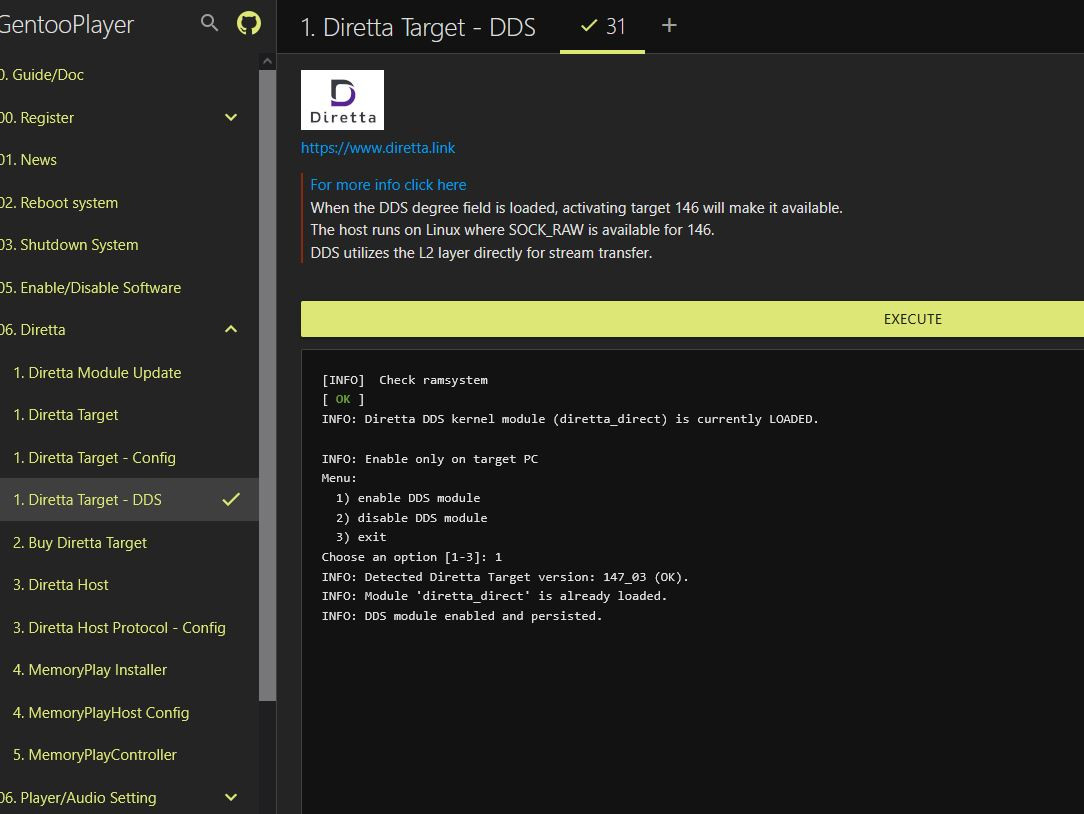Run the EXECUTE button
The height and width of the screenshot is (814, 1084).
pyautogui.click(x=692, y=319)
